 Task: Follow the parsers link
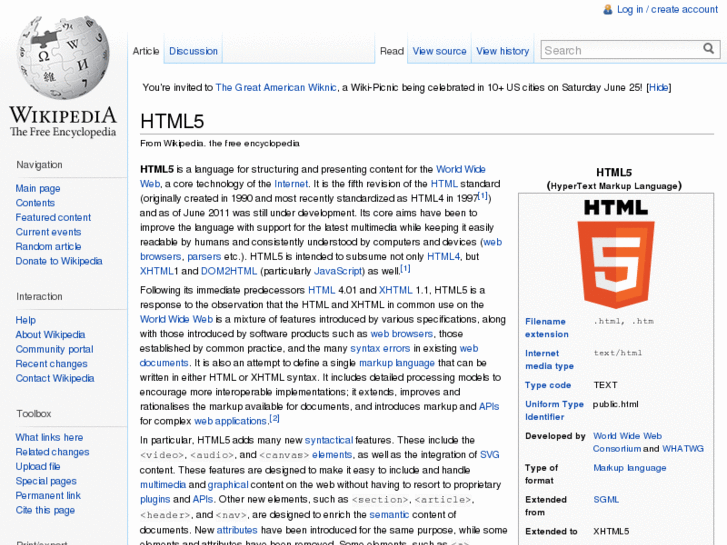[x=204, y=256]
